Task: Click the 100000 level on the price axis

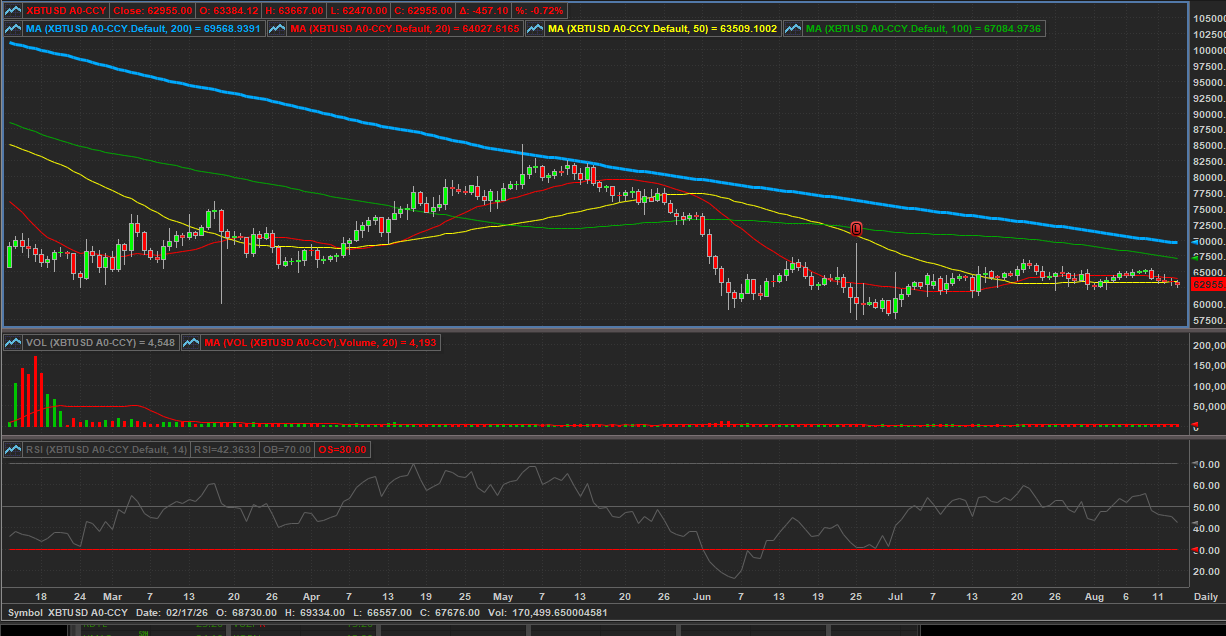Action: (x=1208, y=51)
